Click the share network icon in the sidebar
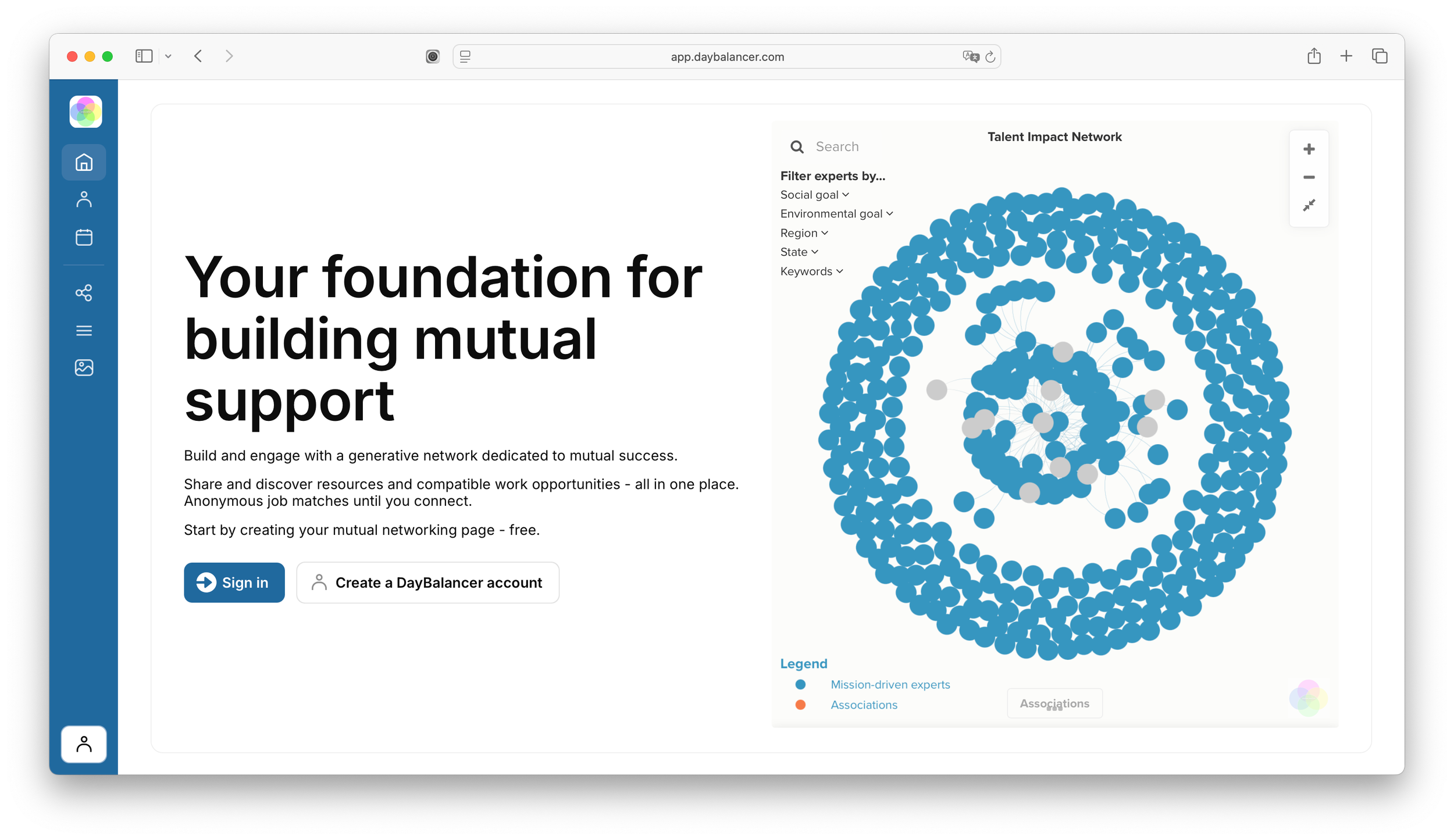 click(x=84, y=292)
